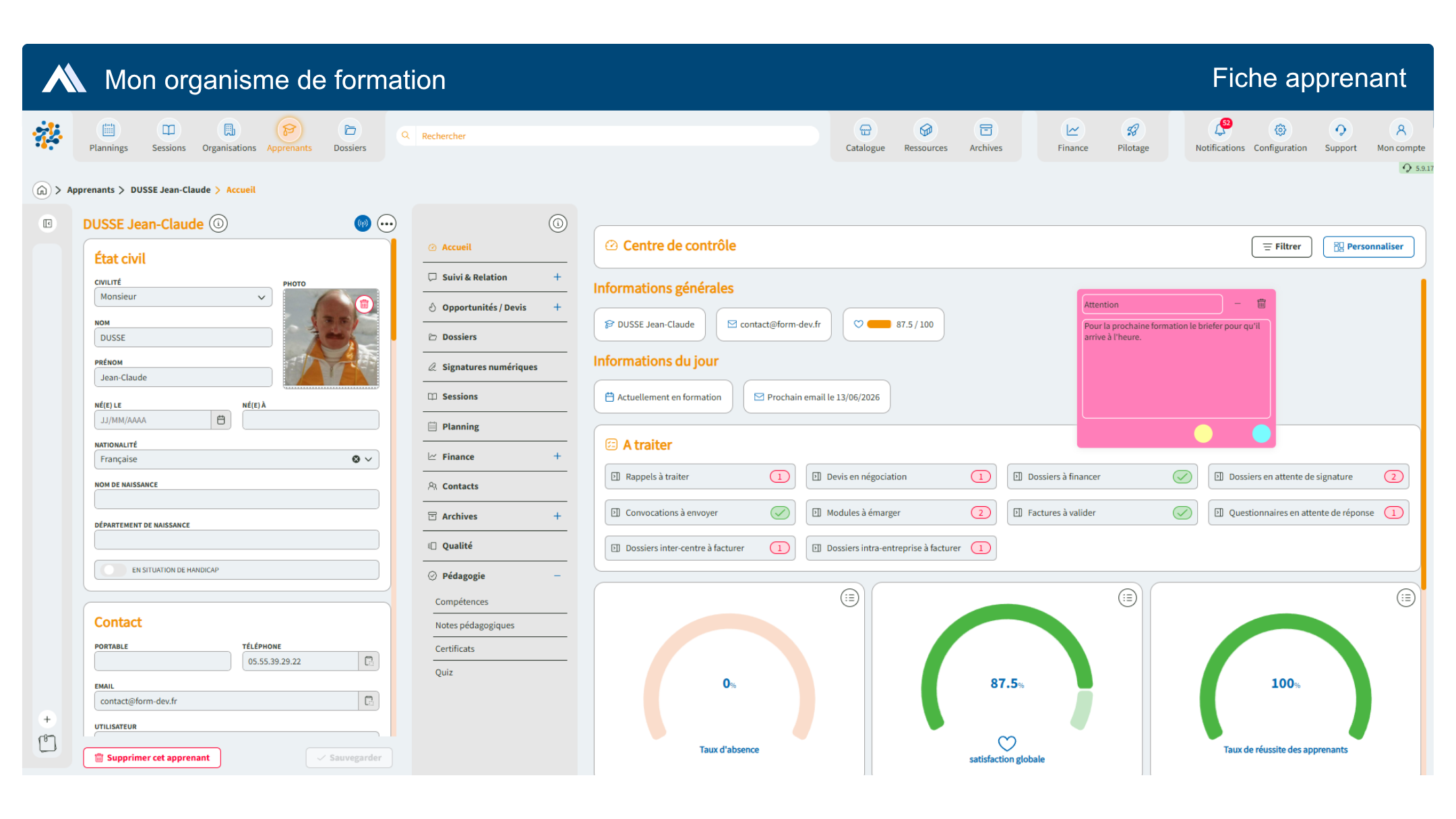
Task: Click Supprimer cet apprenant button
Action: point(152,758)
